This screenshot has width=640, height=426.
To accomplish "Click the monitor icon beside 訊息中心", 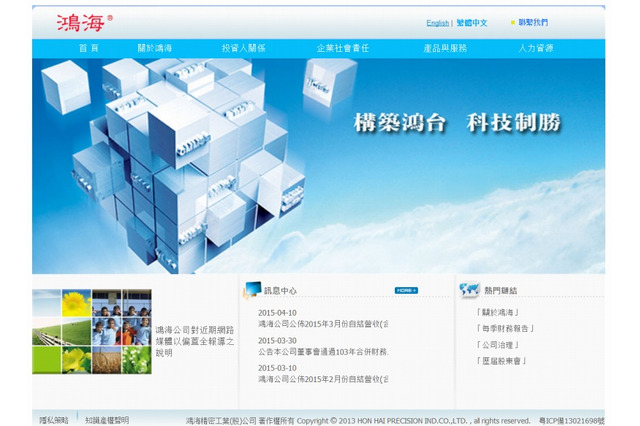I will 252,290.
